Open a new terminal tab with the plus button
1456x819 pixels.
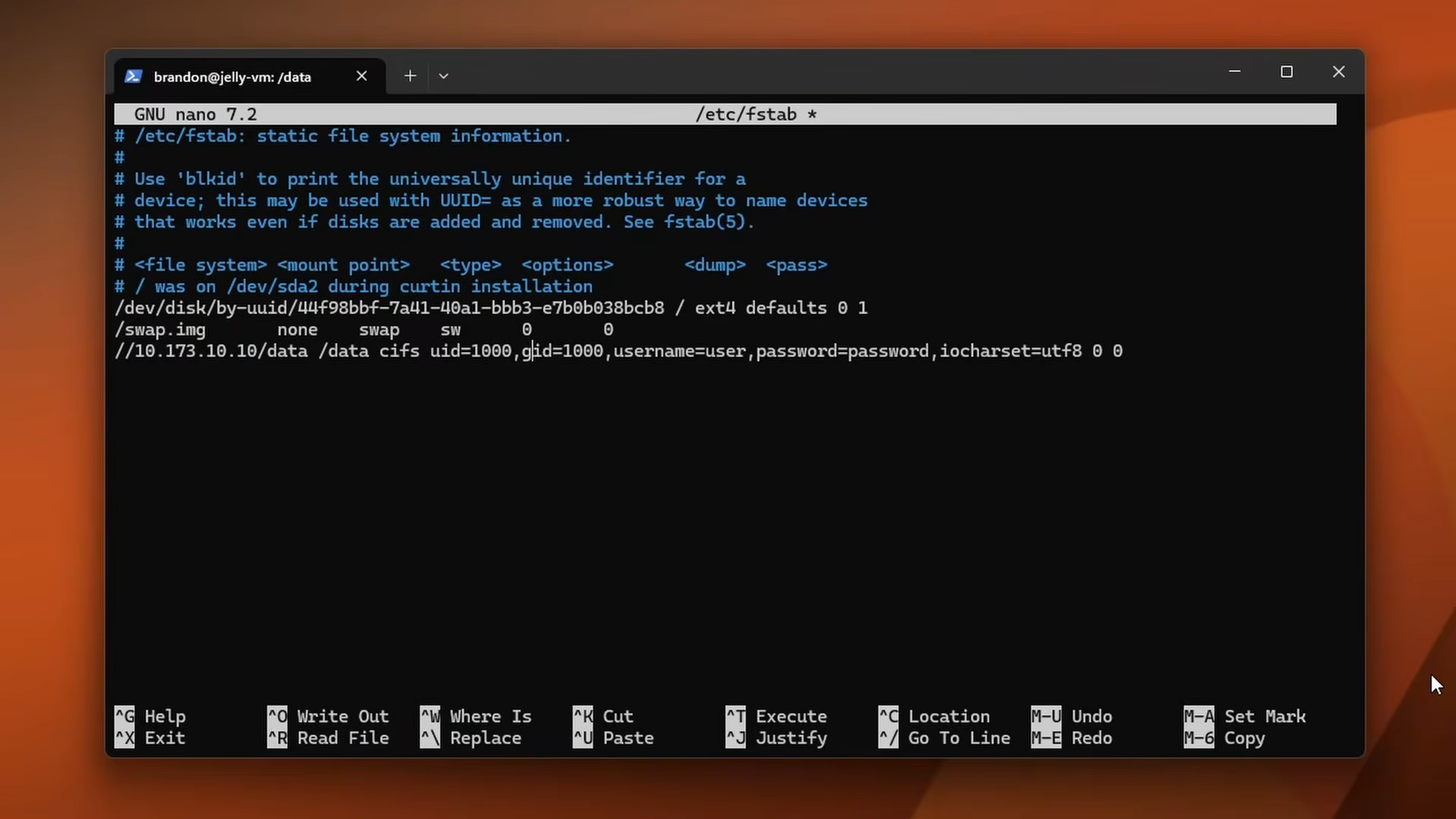tap(409, 76)
